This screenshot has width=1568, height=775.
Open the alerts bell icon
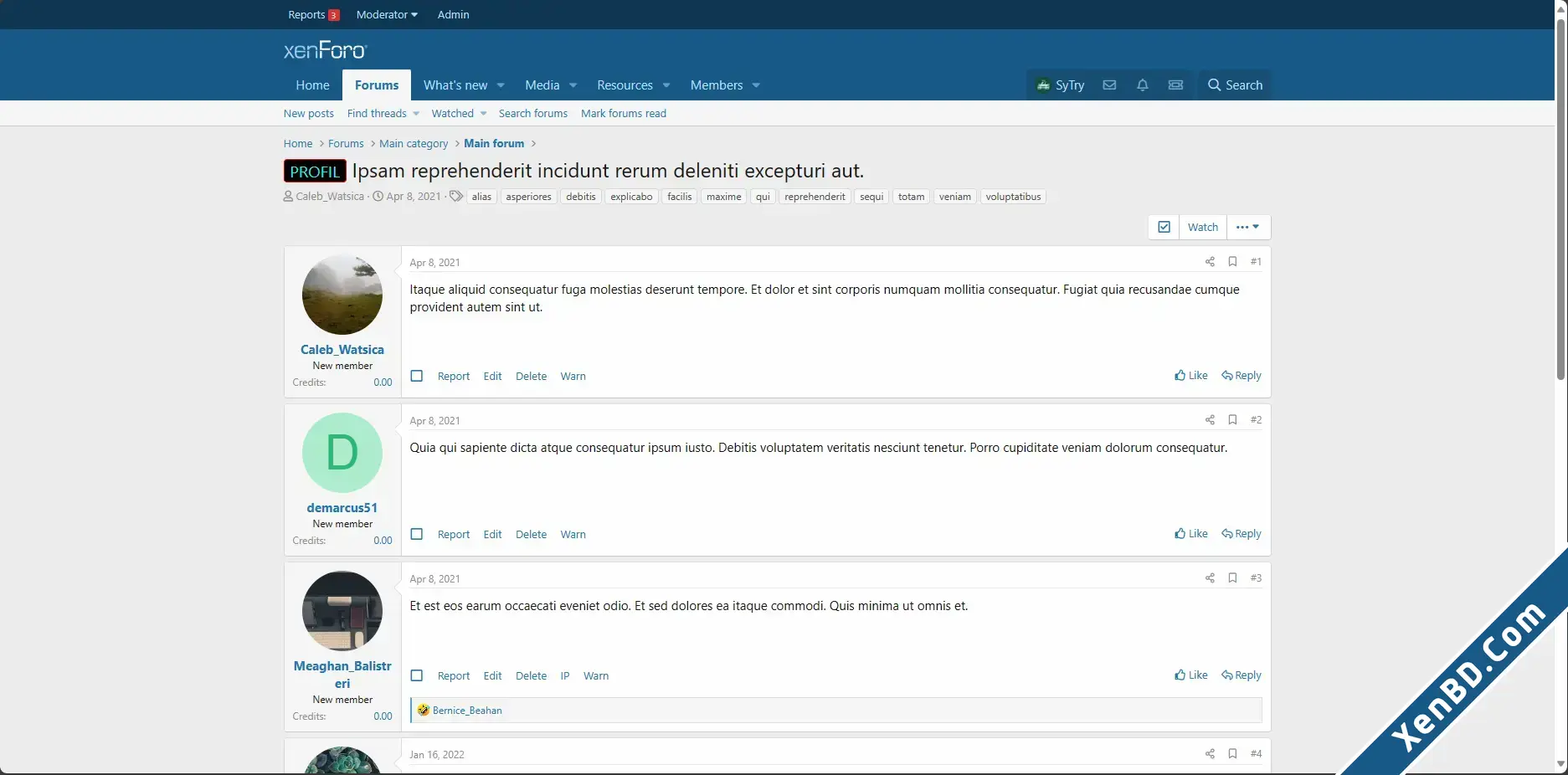pos(1142,85)
